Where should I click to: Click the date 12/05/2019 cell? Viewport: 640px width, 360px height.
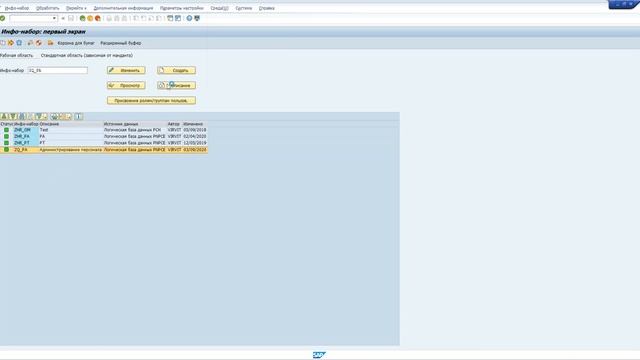[195, 143]
